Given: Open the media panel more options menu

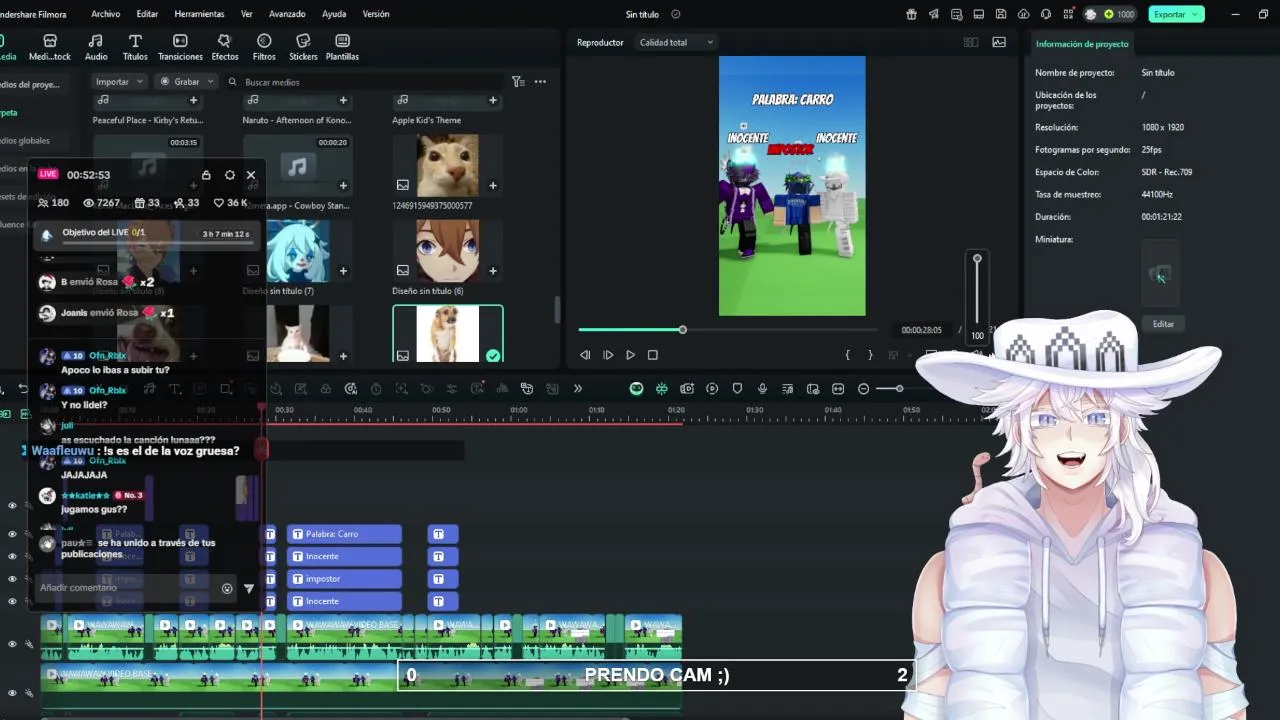Looking at the screenshot, I should (540, 82).
